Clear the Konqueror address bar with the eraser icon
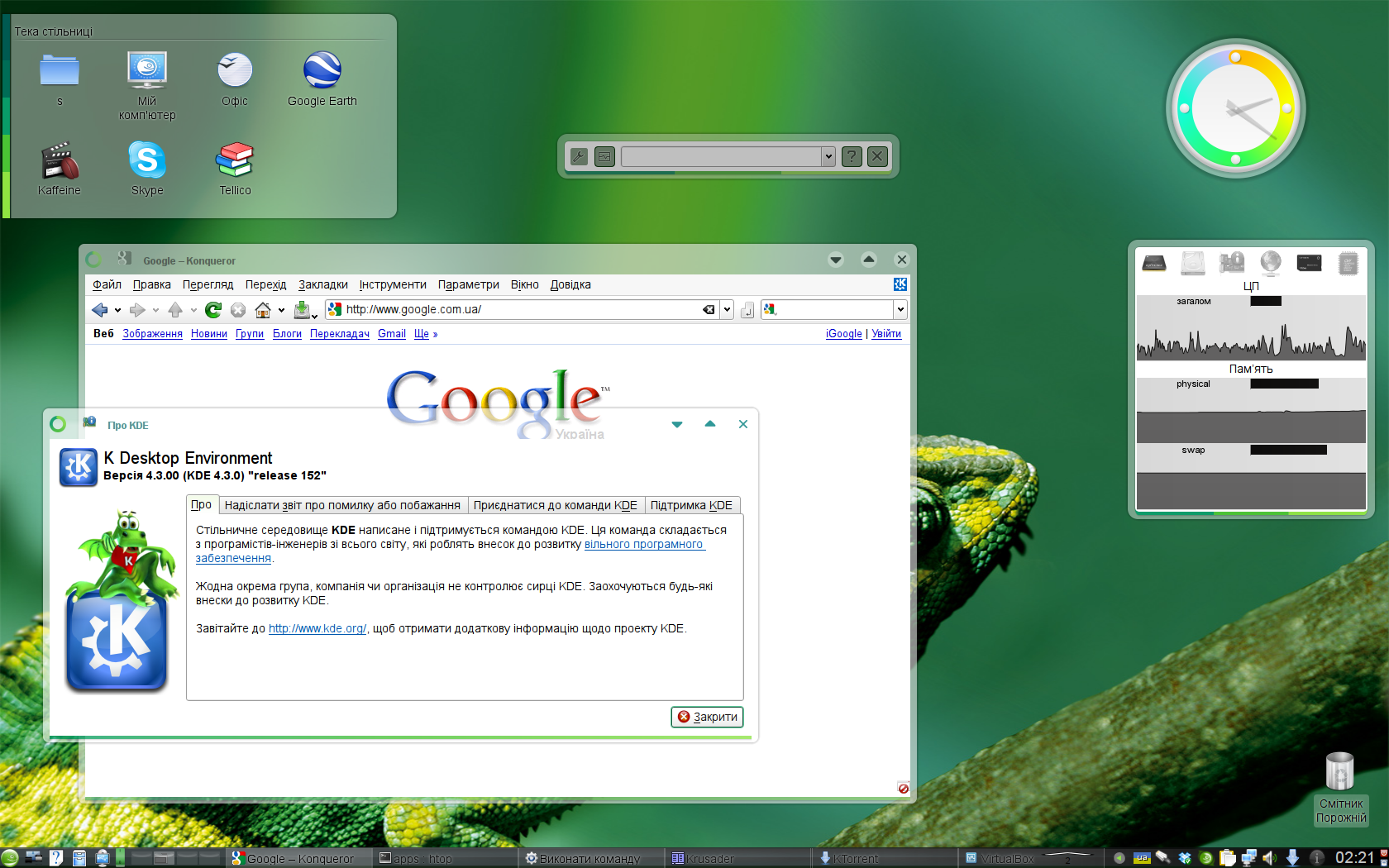 click(709, 310)
